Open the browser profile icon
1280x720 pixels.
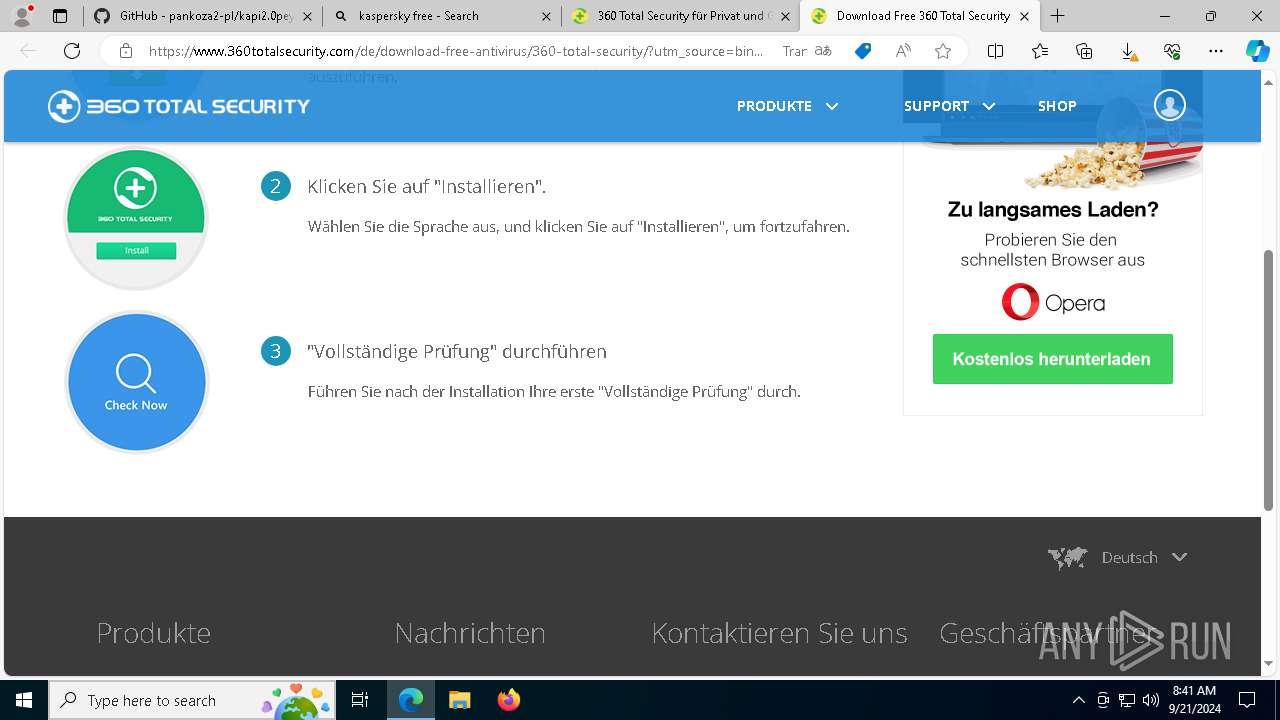click(x=22, y=16)
